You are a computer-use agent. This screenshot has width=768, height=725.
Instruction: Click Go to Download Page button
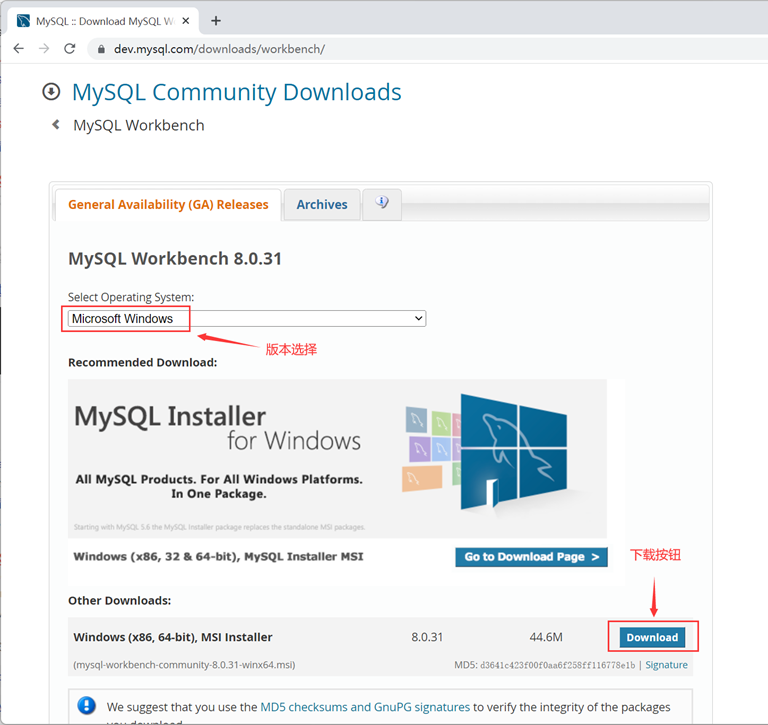531,557
